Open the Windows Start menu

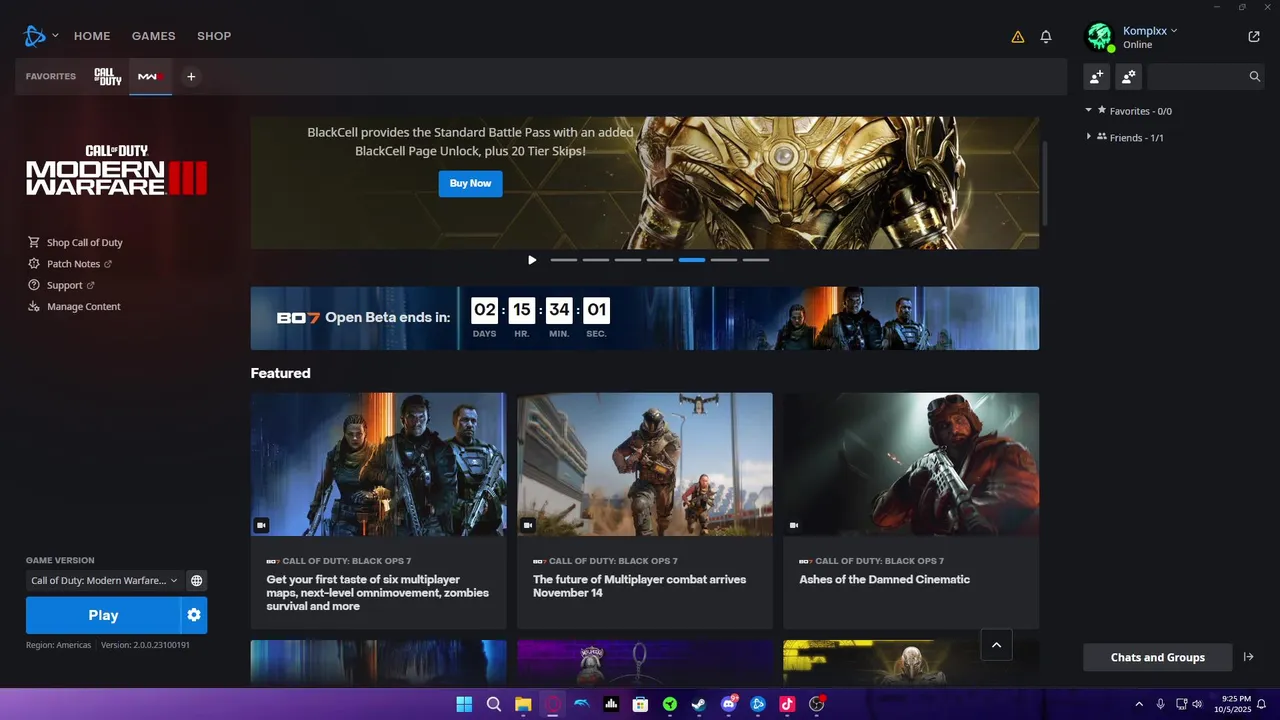pos(464,704)
